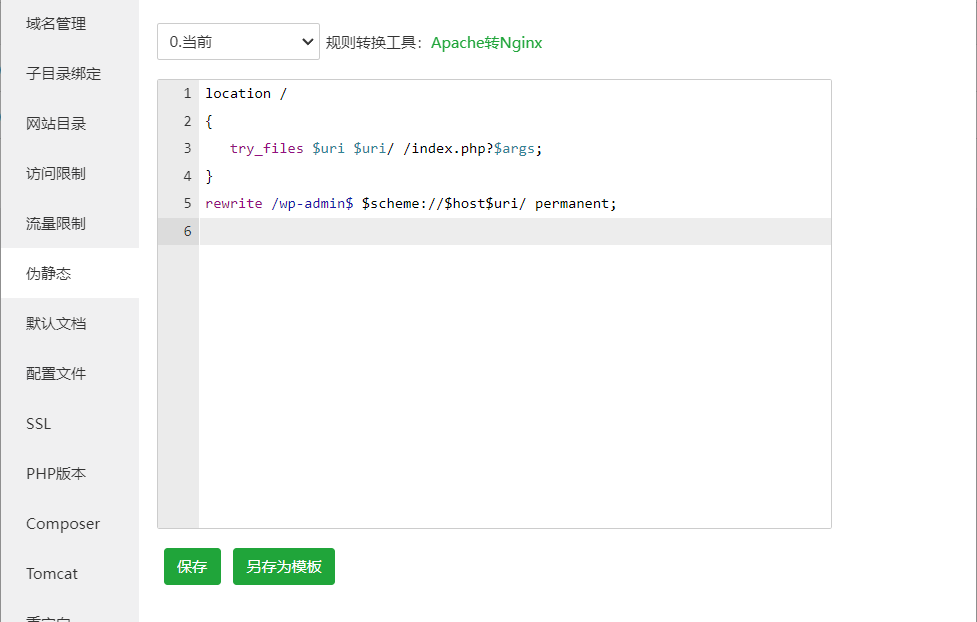Open the PHP版本 settings
Screen dimensions: 977x622
[56, 474]
